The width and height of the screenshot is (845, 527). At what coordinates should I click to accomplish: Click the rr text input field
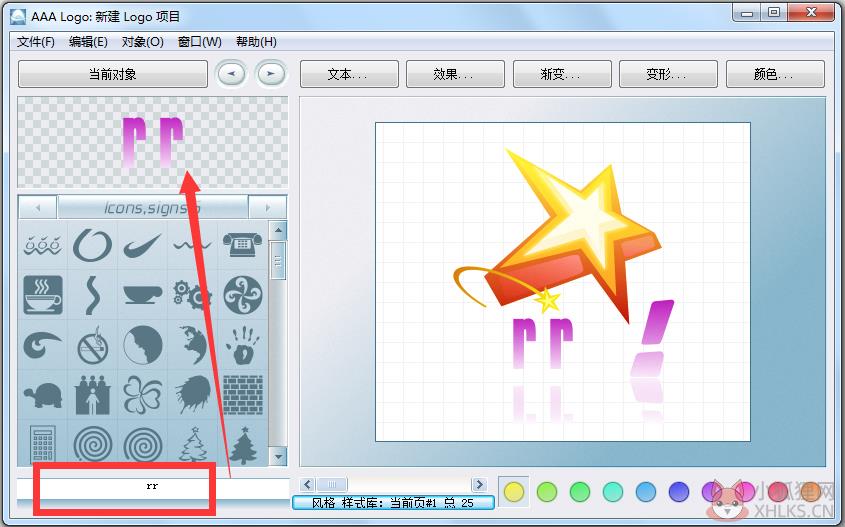153,487
